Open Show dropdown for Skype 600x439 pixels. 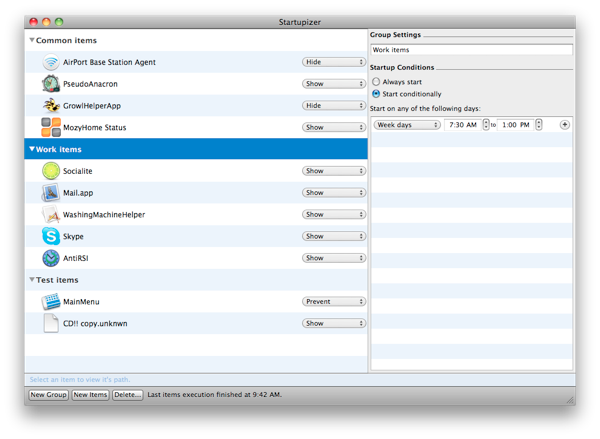tap(334, 236)
